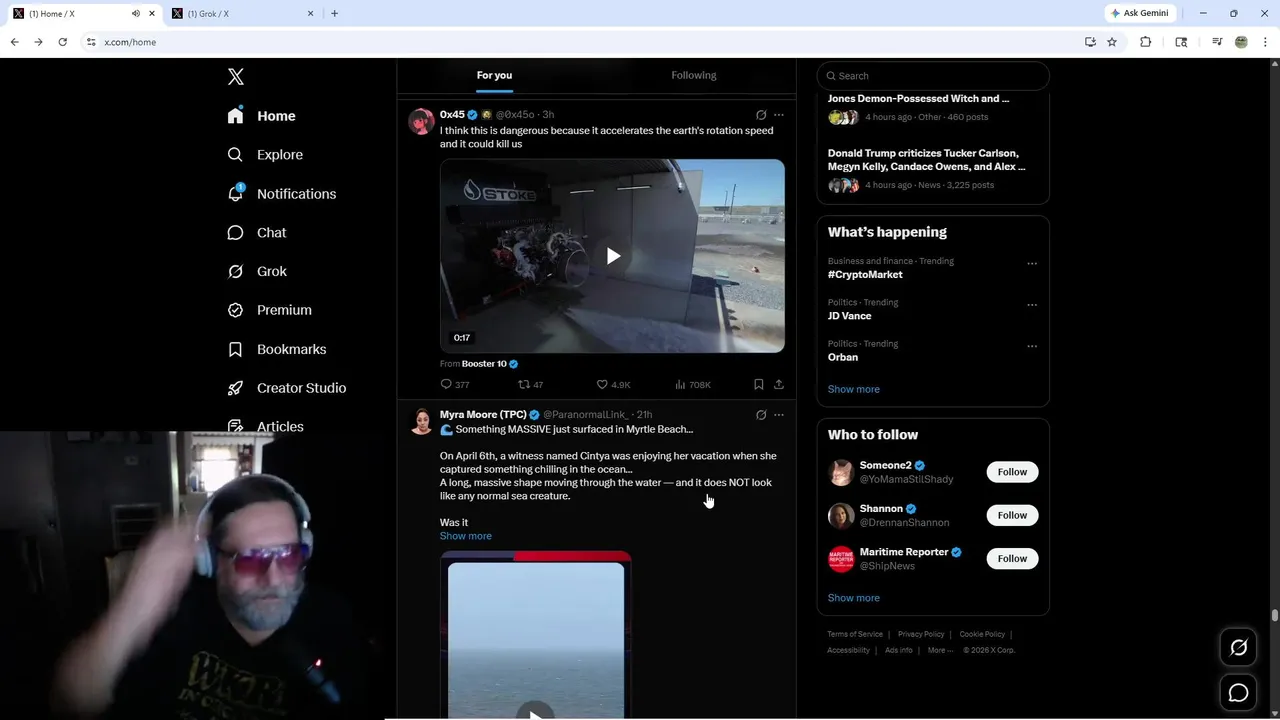Open a new browser tab
The height and width of the screenshot is (720, 1280).
(334, 13)
